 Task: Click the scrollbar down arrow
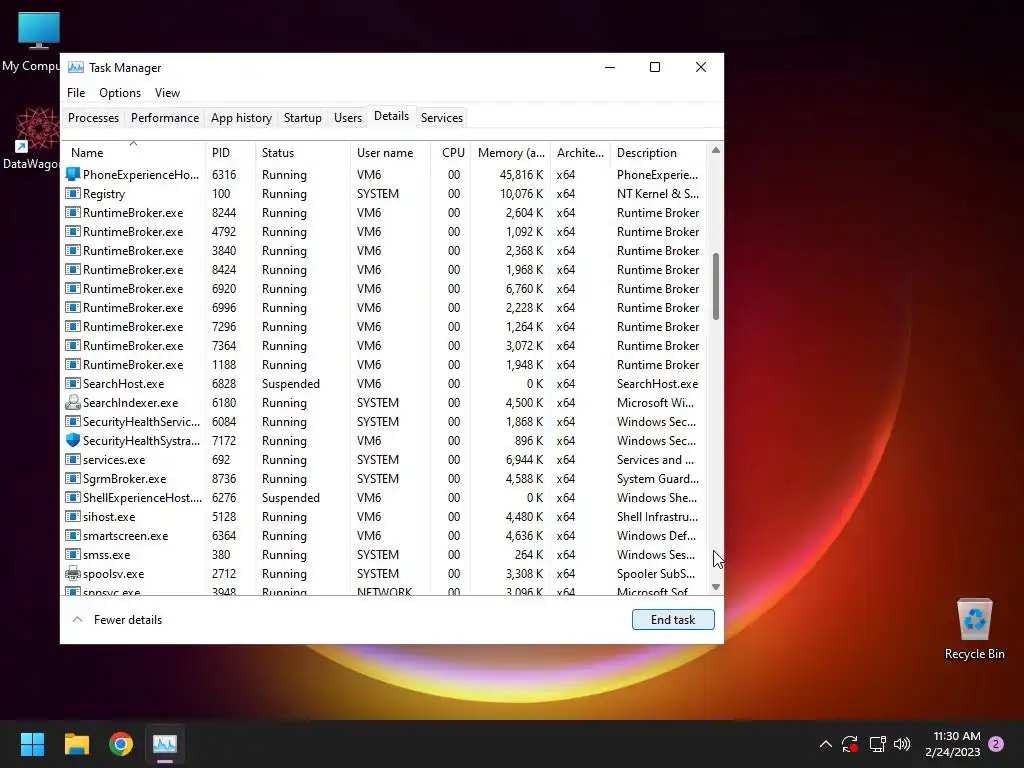(x=716, y=586)
